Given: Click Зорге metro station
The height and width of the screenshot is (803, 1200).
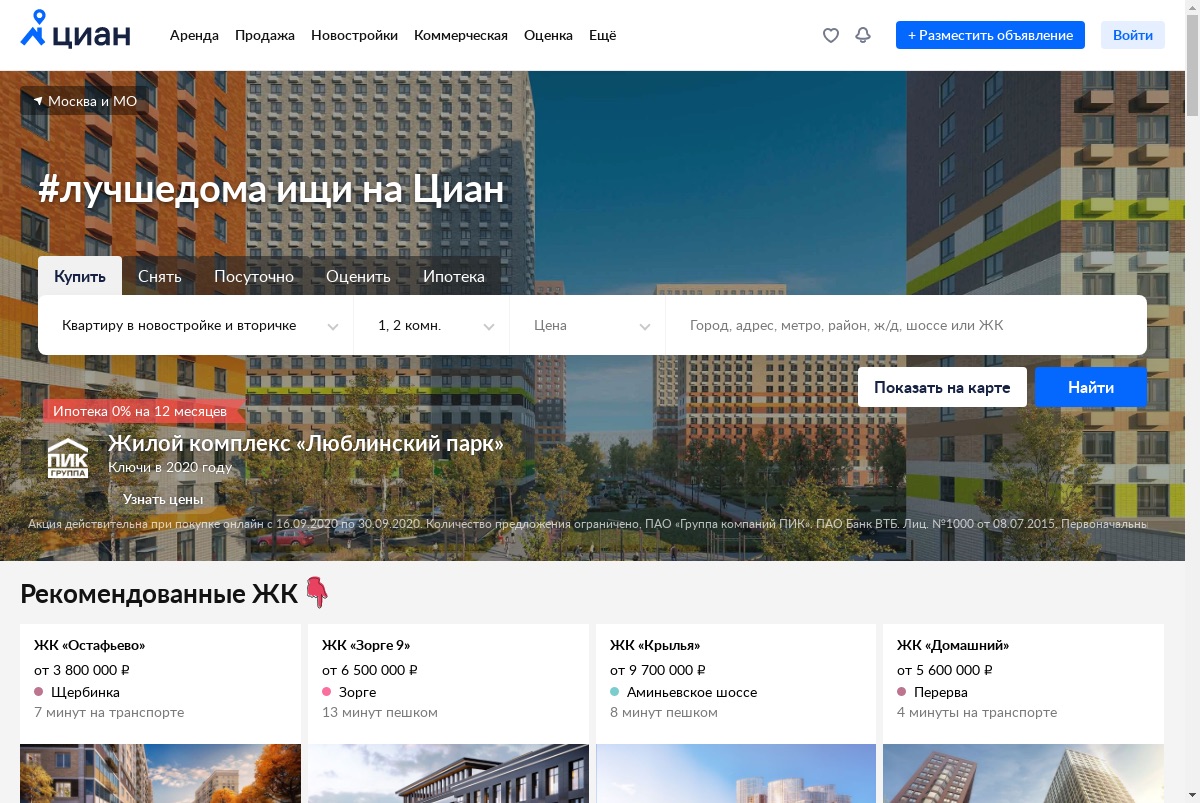Looking at the screenshot, I should (x=357, y=692).
